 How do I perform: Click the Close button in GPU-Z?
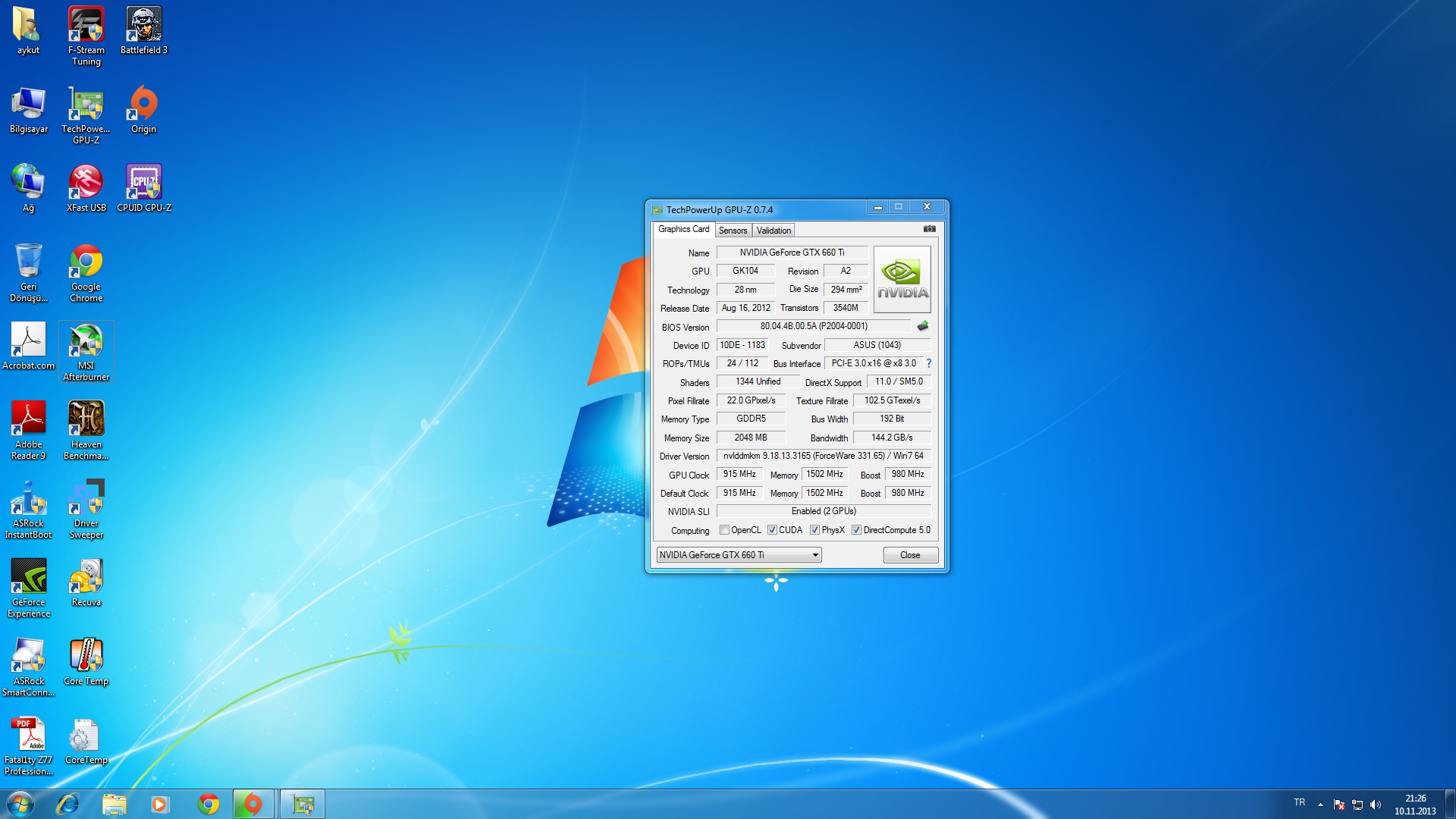pyautogui.click(x=910, y=555)
